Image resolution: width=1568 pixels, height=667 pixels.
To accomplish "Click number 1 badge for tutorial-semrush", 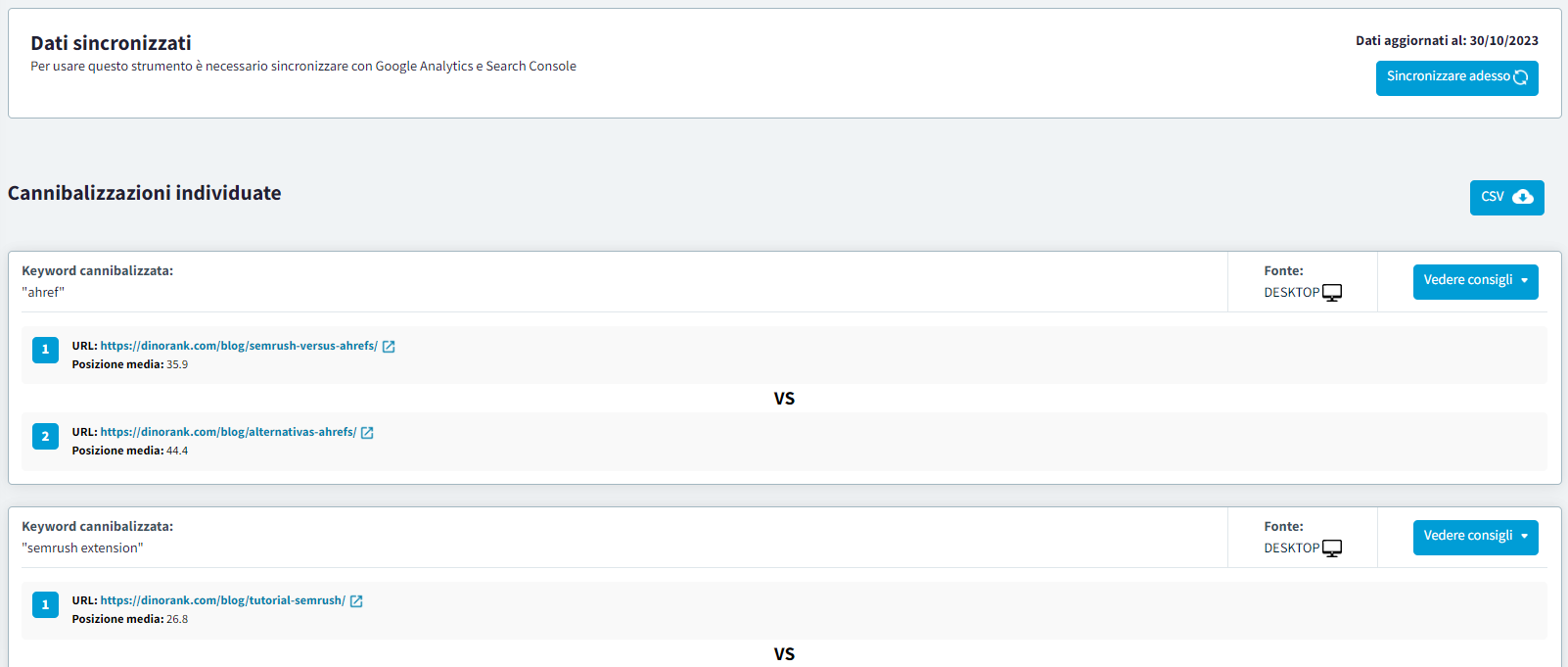I will [45, 604].
